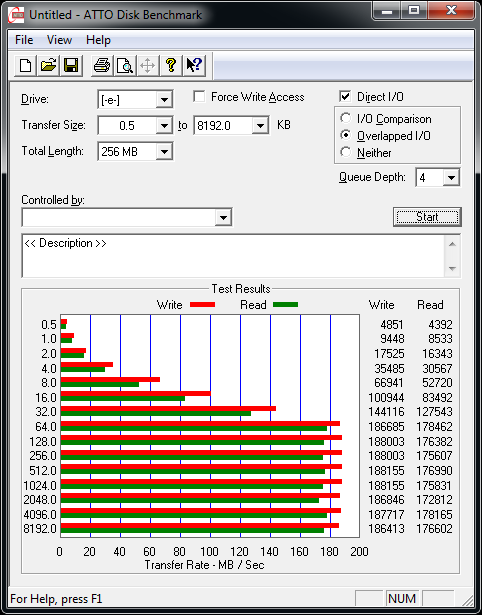Click read value 178462 in 64.0 row
The image size is (482, 615).
(434, 426)
